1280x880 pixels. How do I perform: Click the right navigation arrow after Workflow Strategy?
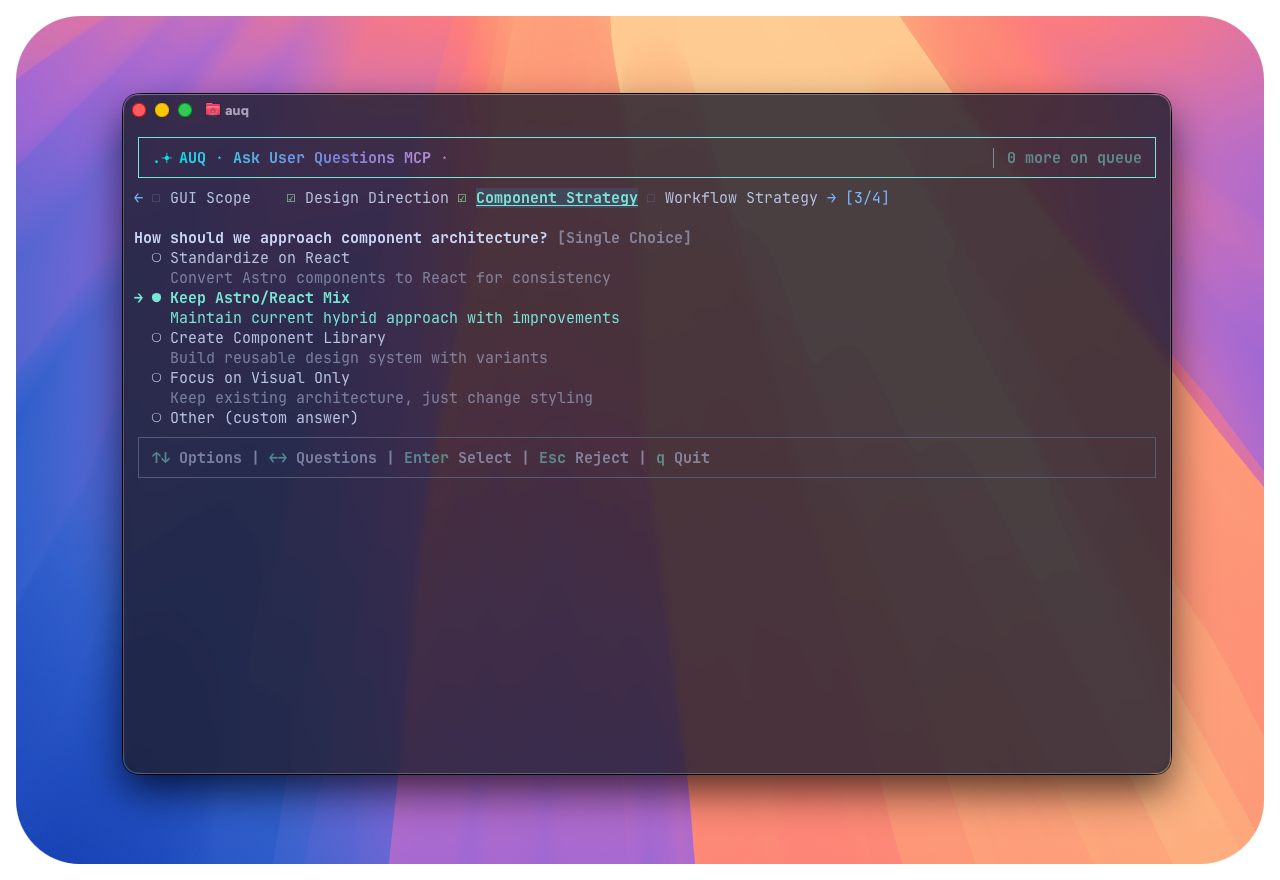point(831,197)
